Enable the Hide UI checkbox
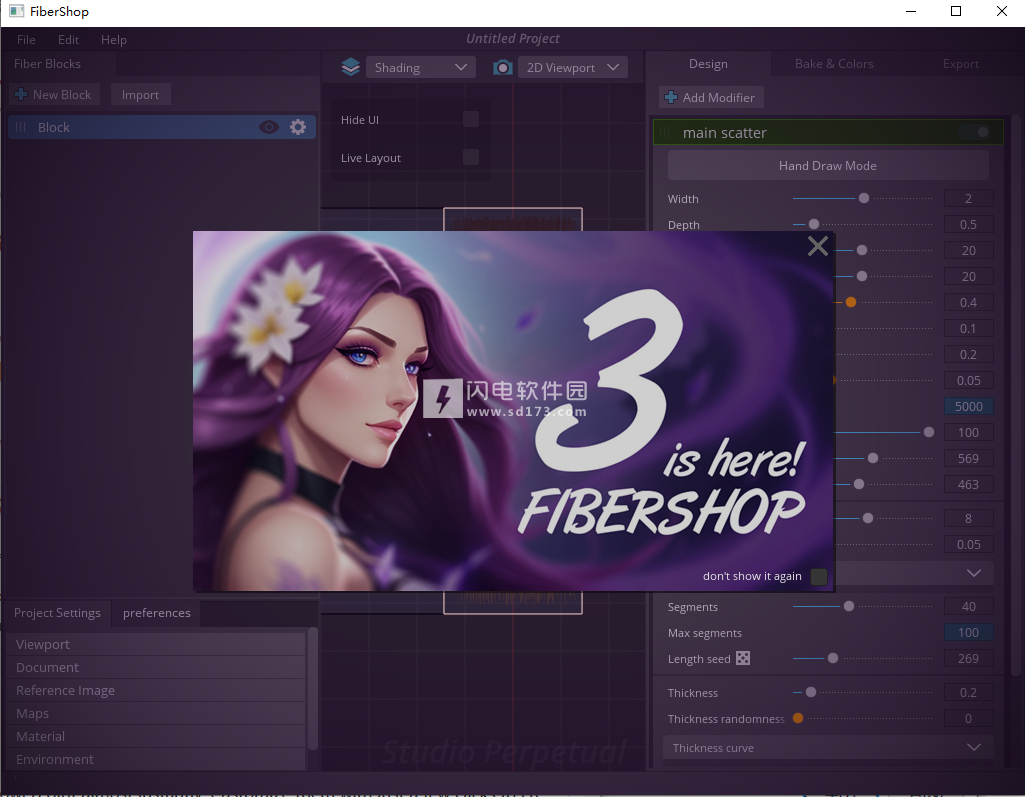The width and height of the screenshot is (1025, 797). pyautogui.click(x=471, y=119)
